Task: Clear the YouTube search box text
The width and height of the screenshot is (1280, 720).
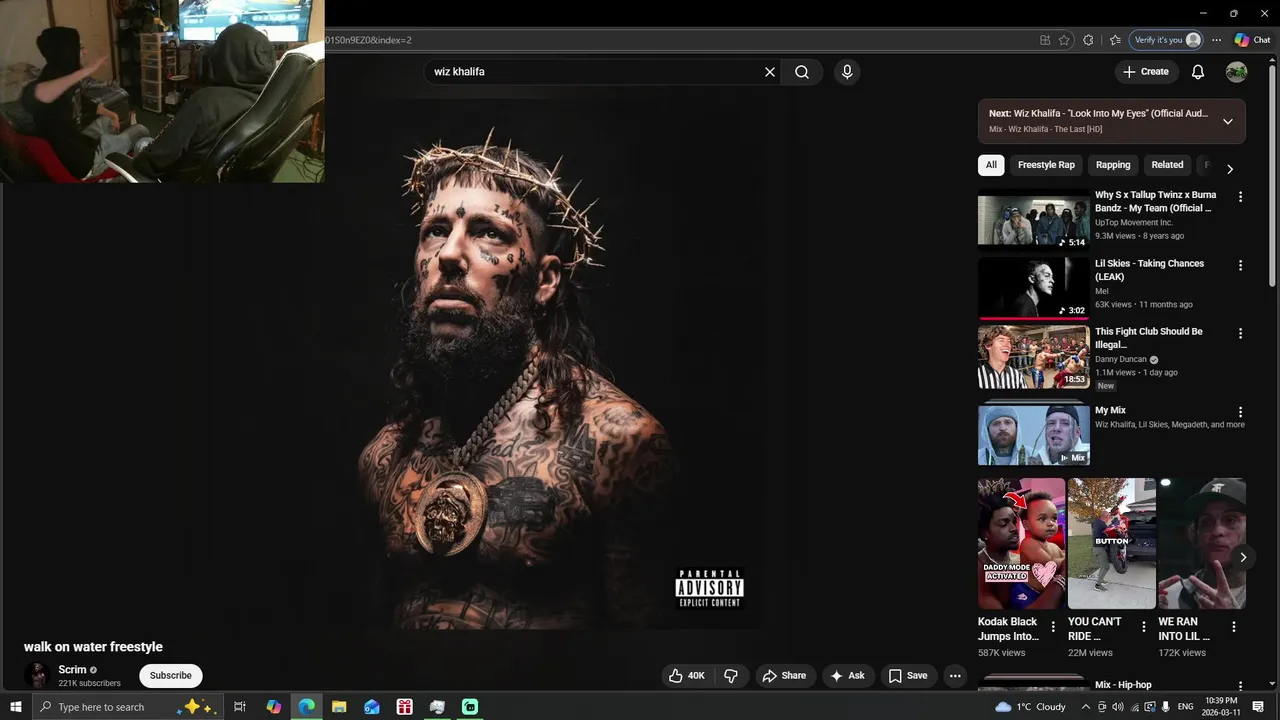Action: pyautogui.click(x=770, y=72)
